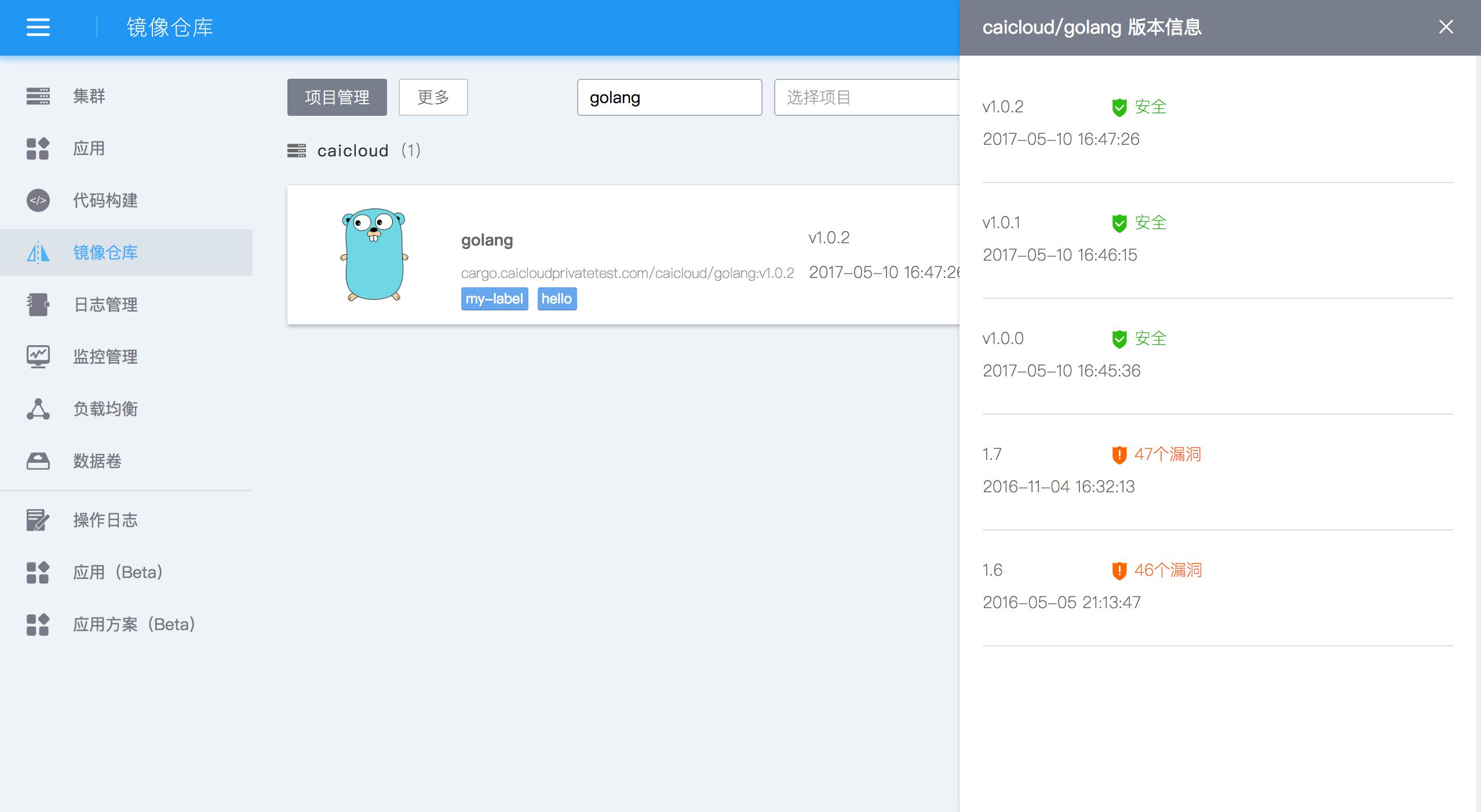
Task: Click the 操作日志 operation log icon
Action: tap(38, 520)
